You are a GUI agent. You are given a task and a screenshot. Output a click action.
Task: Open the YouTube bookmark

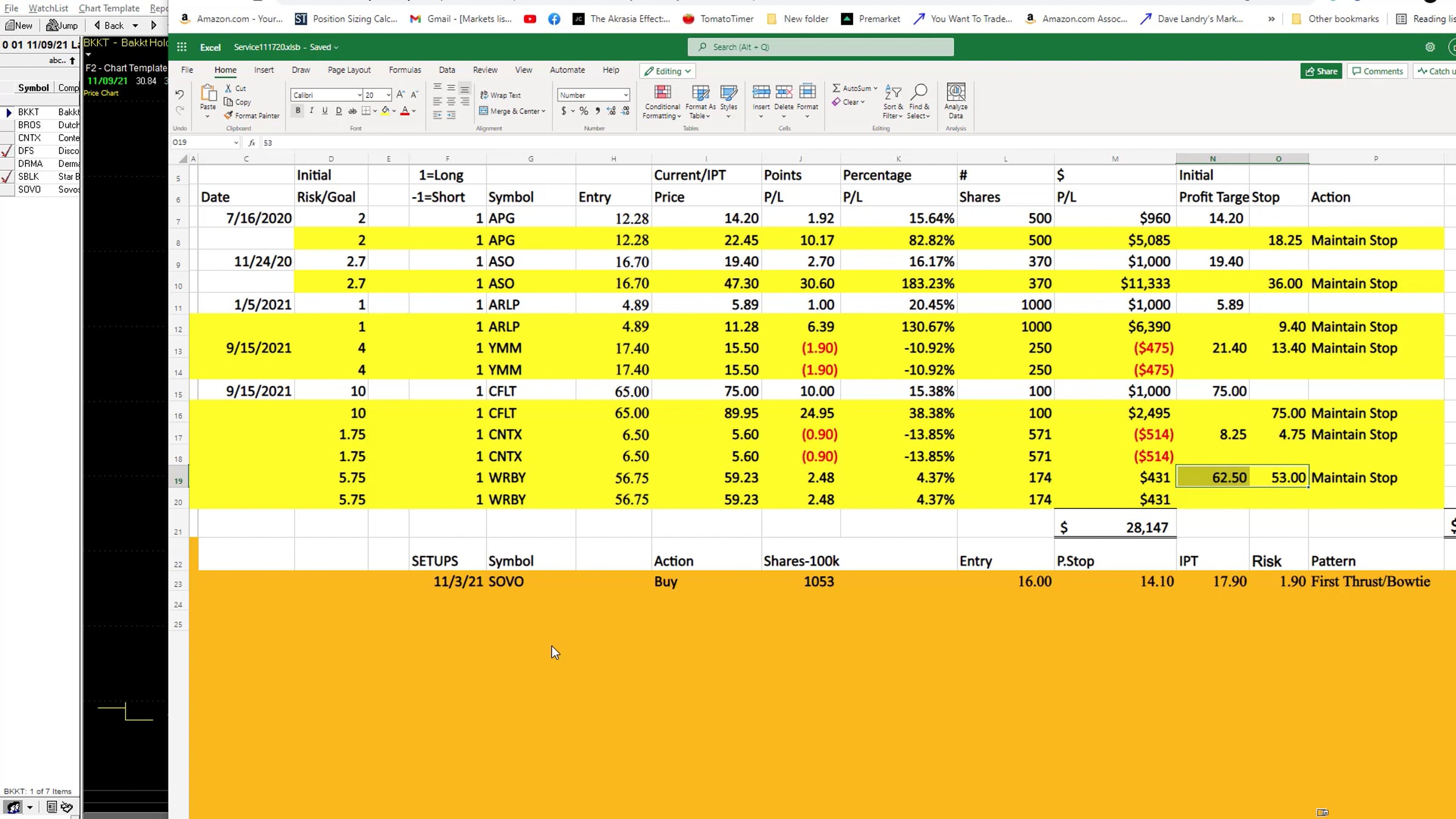click(530, 19)
